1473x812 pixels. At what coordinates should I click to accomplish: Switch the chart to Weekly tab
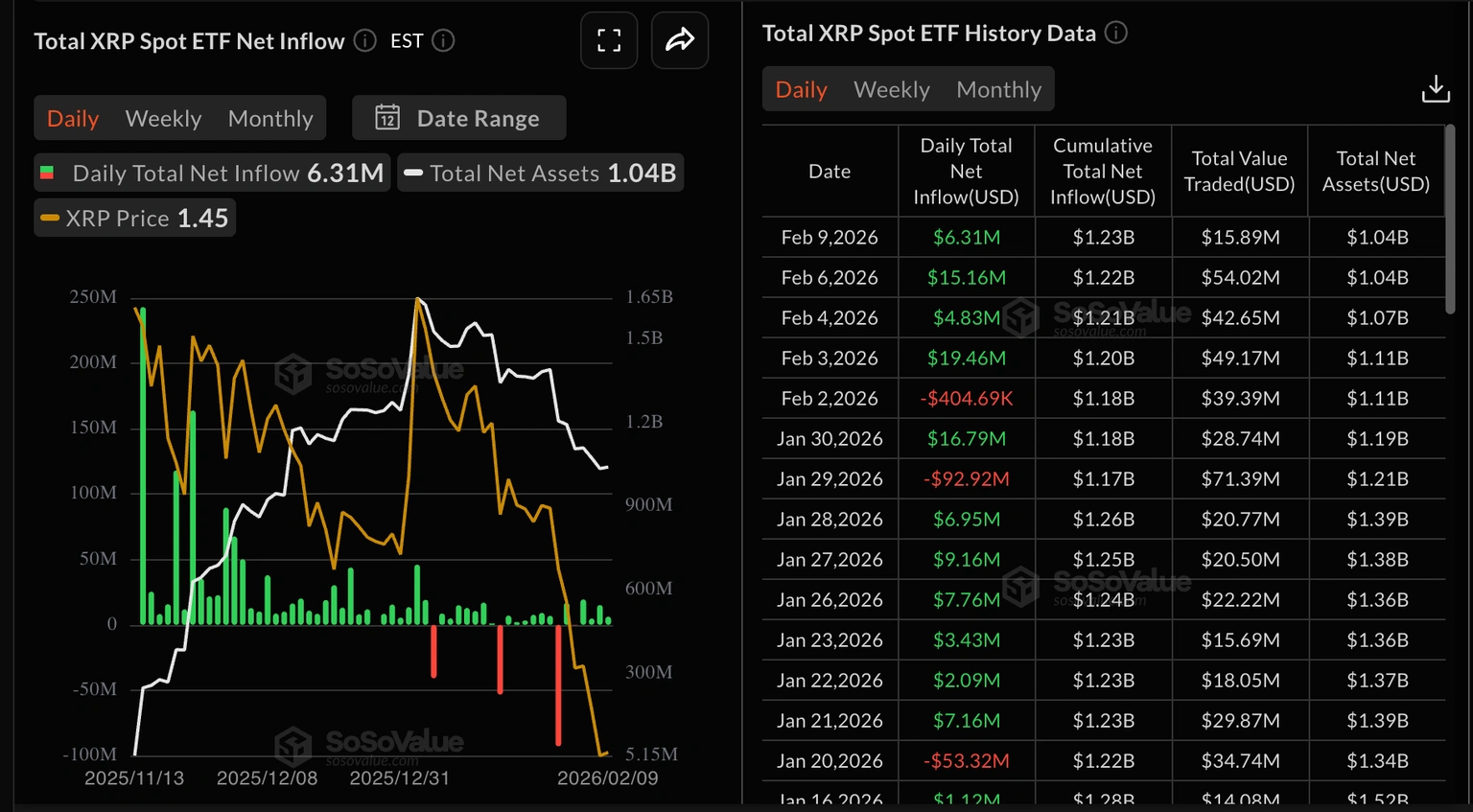coord(162,117)
